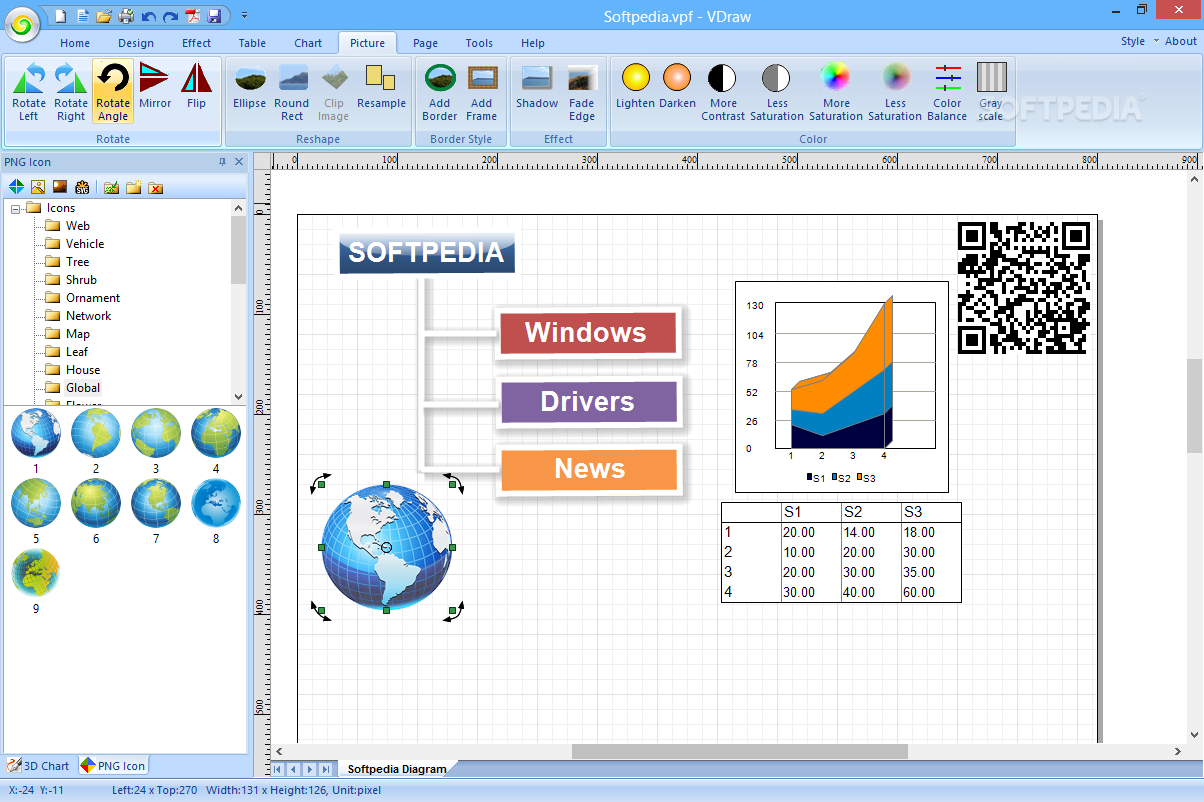Select the Global folder
1204x802 pixels.
point(83,388)
